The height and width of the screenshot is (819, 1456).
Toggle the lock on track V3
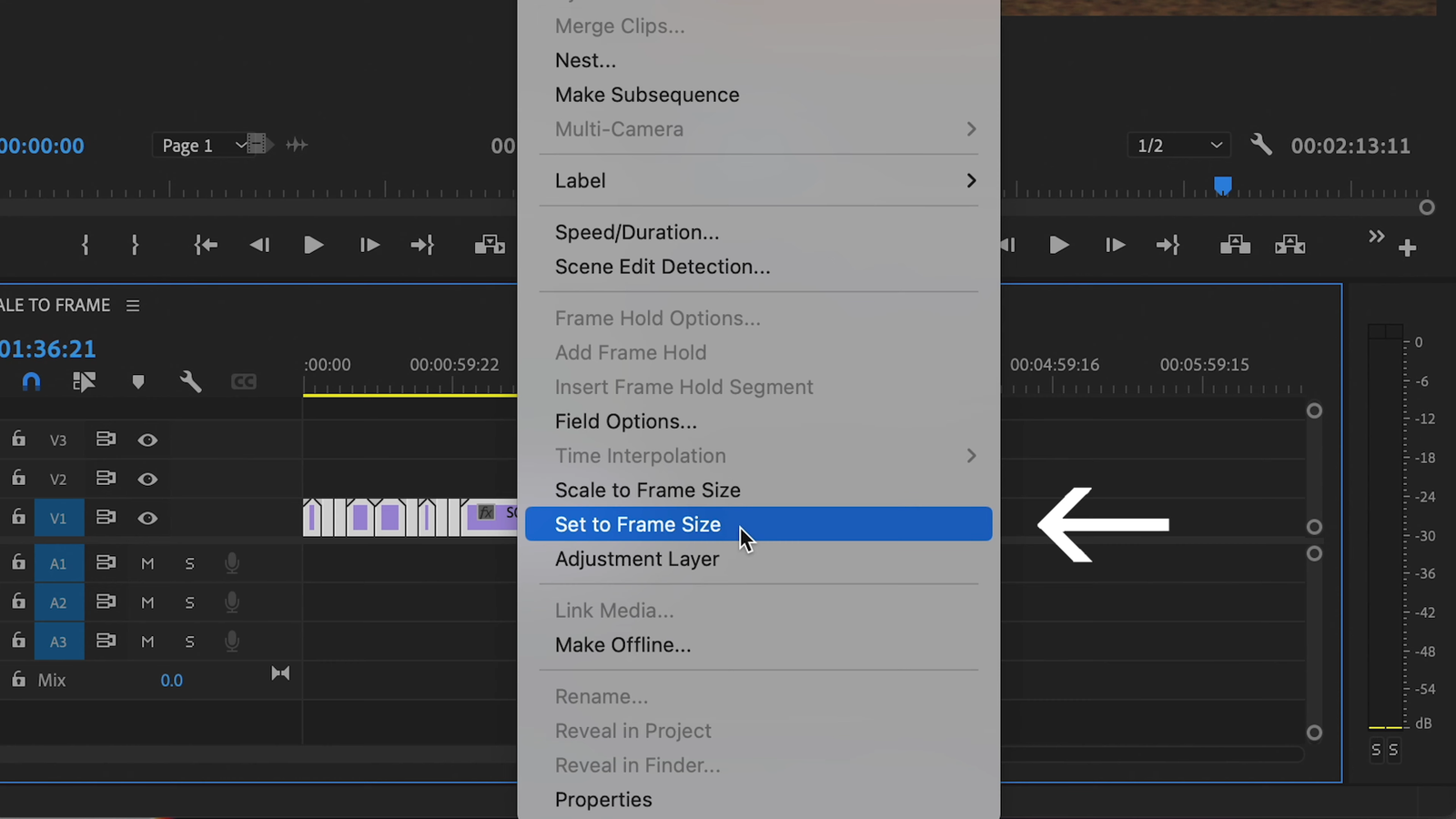click(x=18, y=440)
